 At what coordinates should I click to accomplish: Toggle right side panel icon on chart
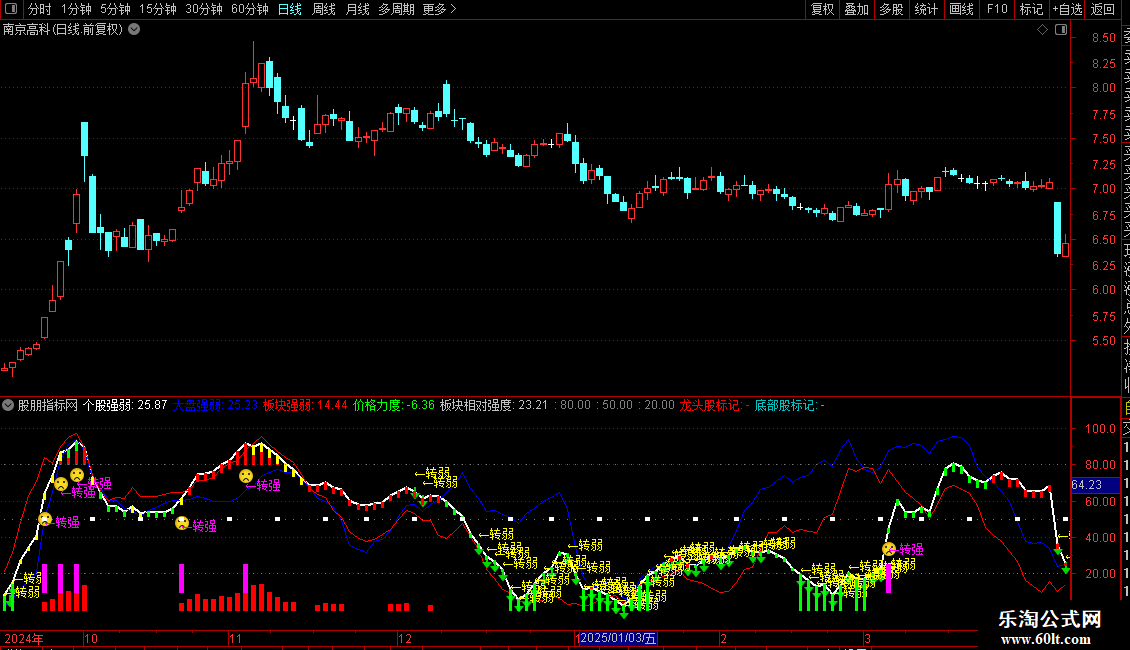click(1061, 30)
